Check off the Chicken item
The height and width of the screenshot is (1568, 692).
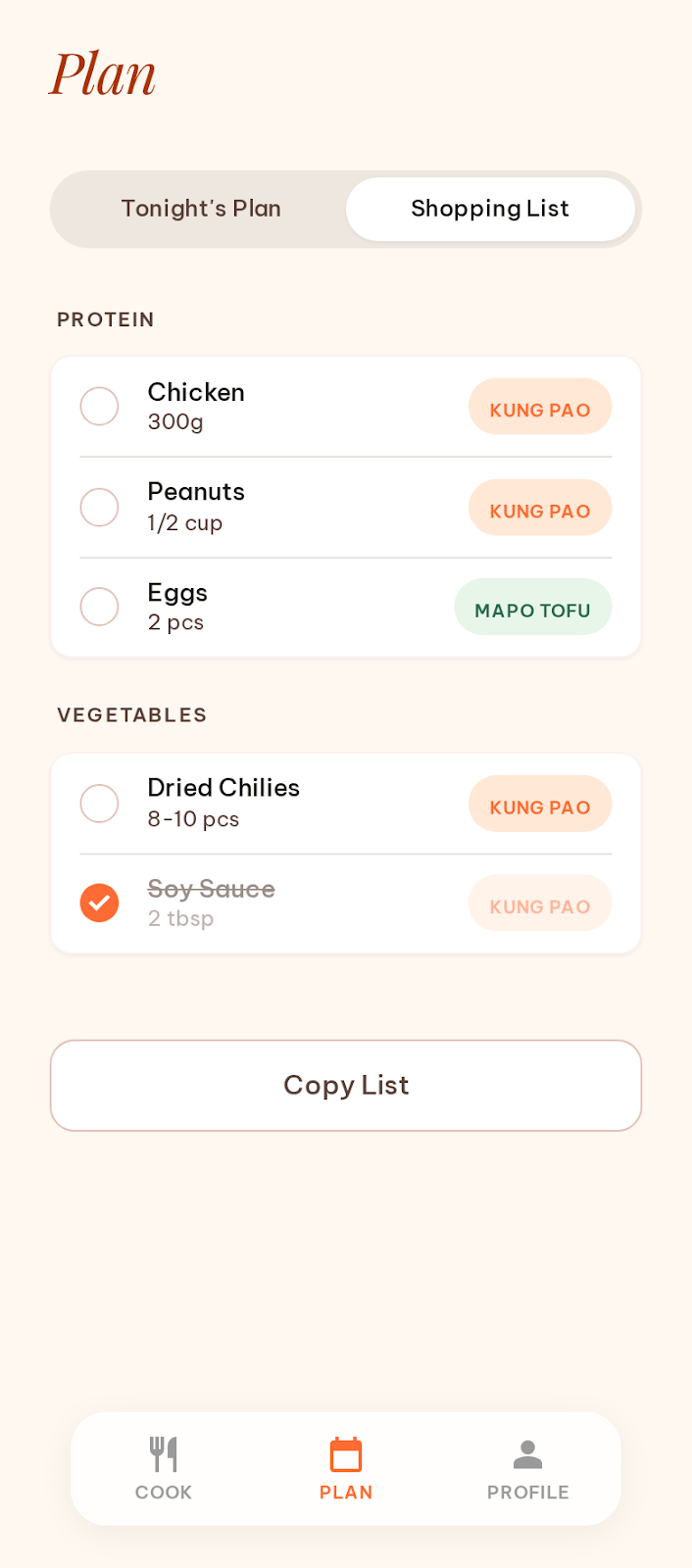pos(99,406)
